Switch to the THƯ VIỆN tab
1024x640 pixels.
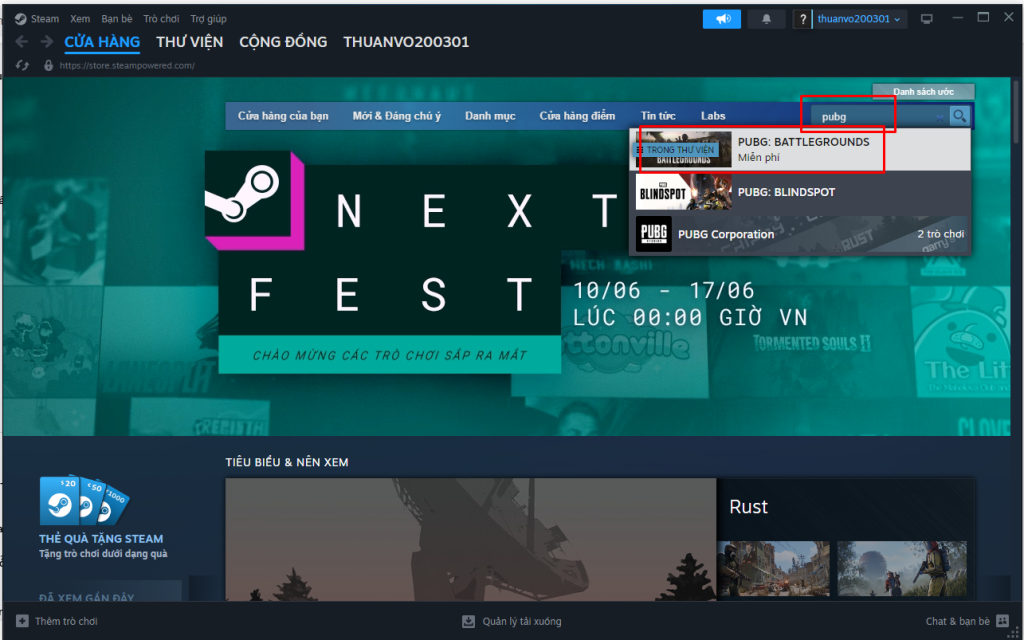click(189, 42)
